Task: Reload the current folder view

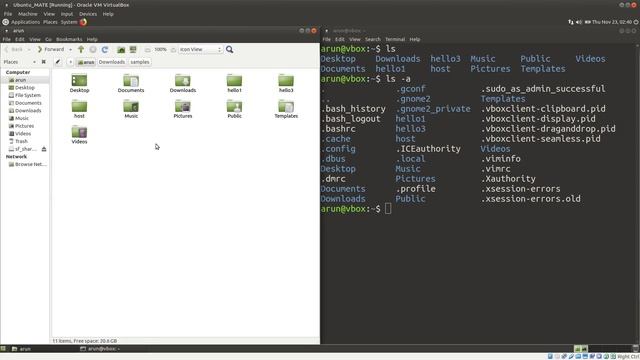Action: [x=105, y=49]
